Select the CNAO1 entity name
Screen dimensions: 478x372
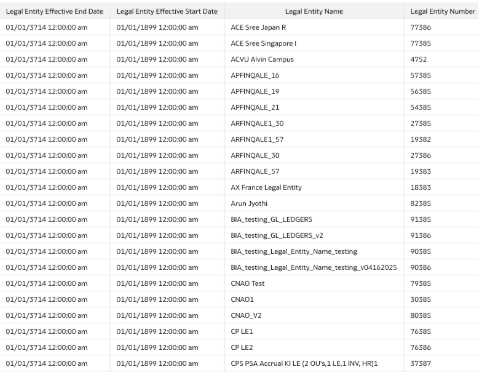pyautogui.click(x=242, y=299)
